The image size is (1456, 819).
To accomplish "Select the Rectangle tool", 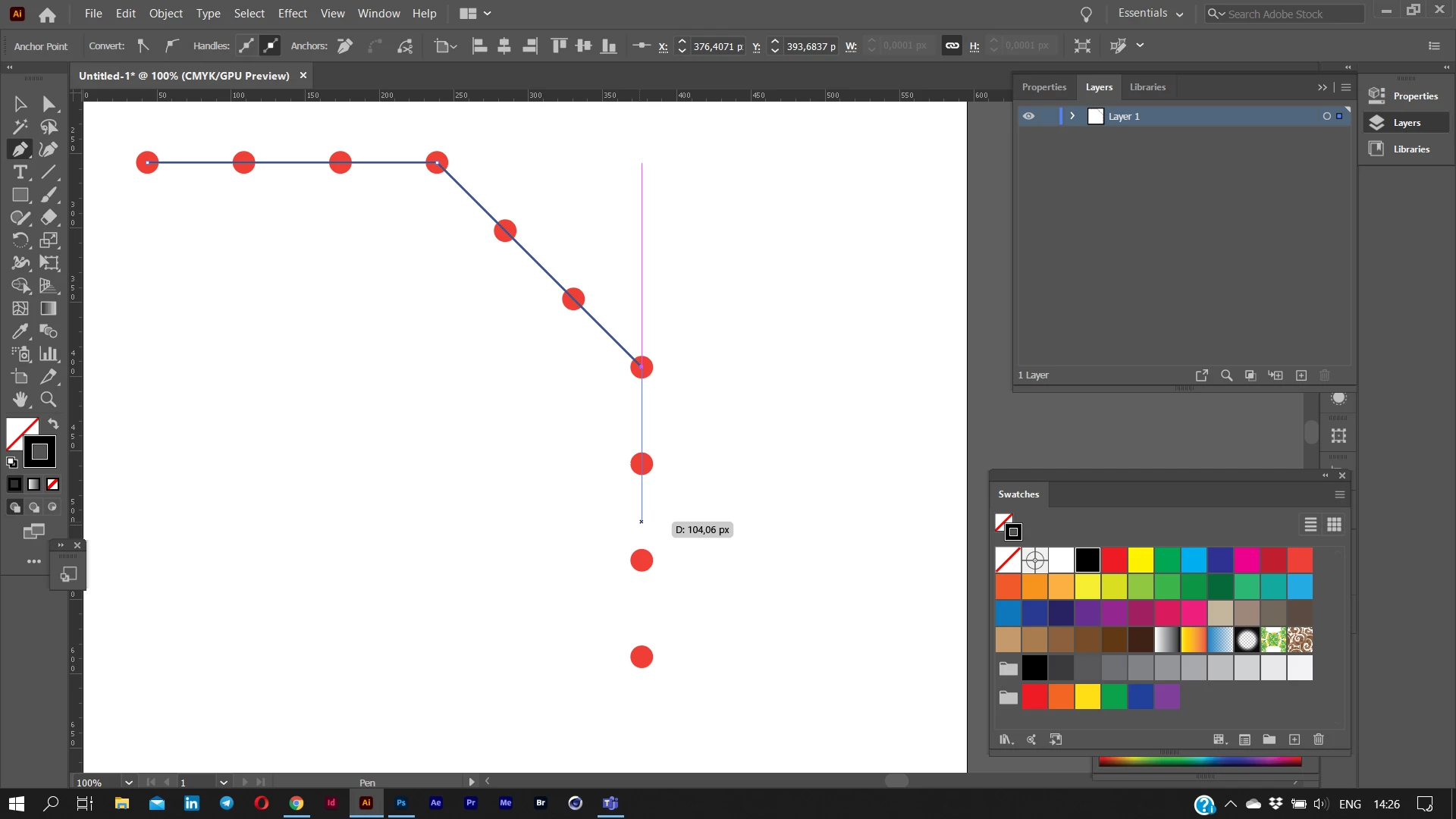I will tap(20, 195).
